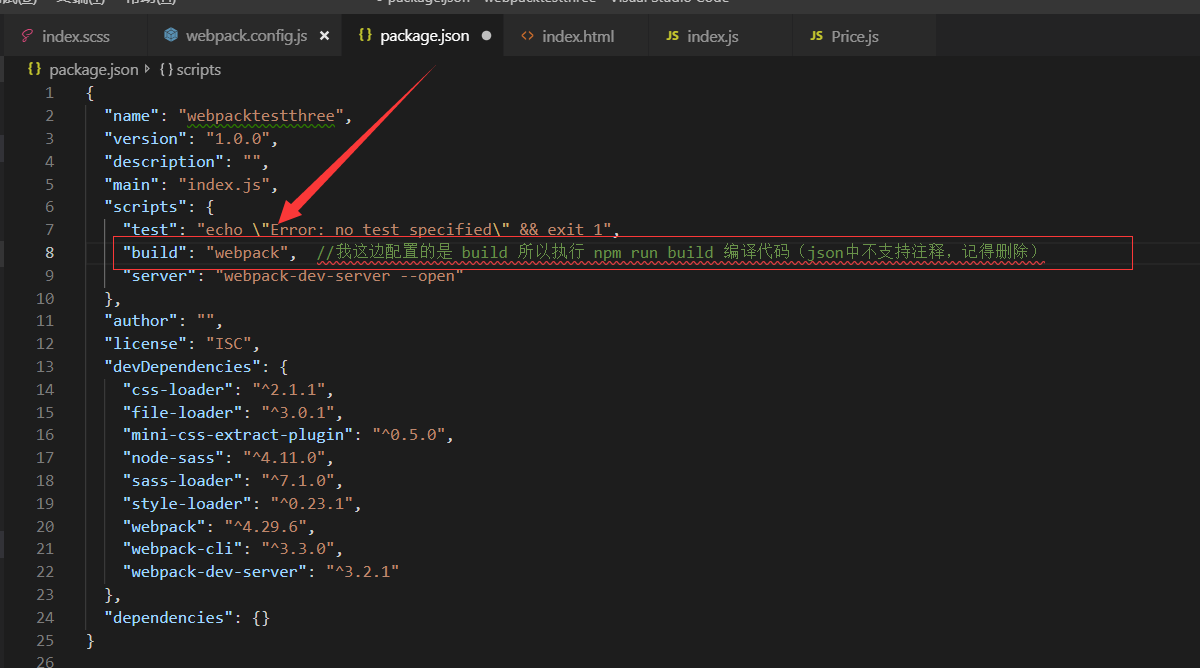Screen dimensions: 1200x668
Task: Click the "webpack-dev-server" dependency entry
Action: (x=211, y=571)
